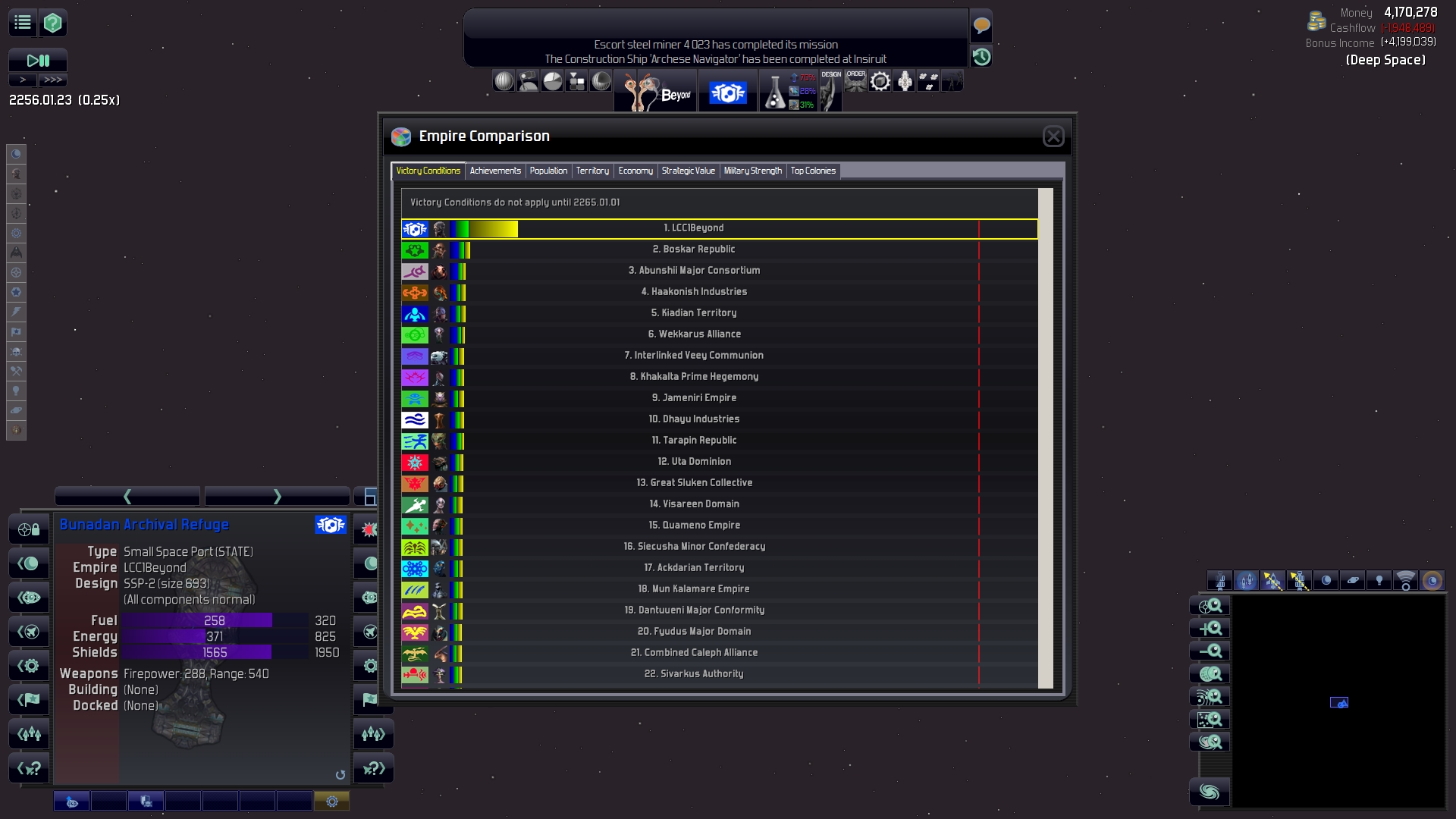Select Boskar Republic row in comparison list

click(693, 249)
